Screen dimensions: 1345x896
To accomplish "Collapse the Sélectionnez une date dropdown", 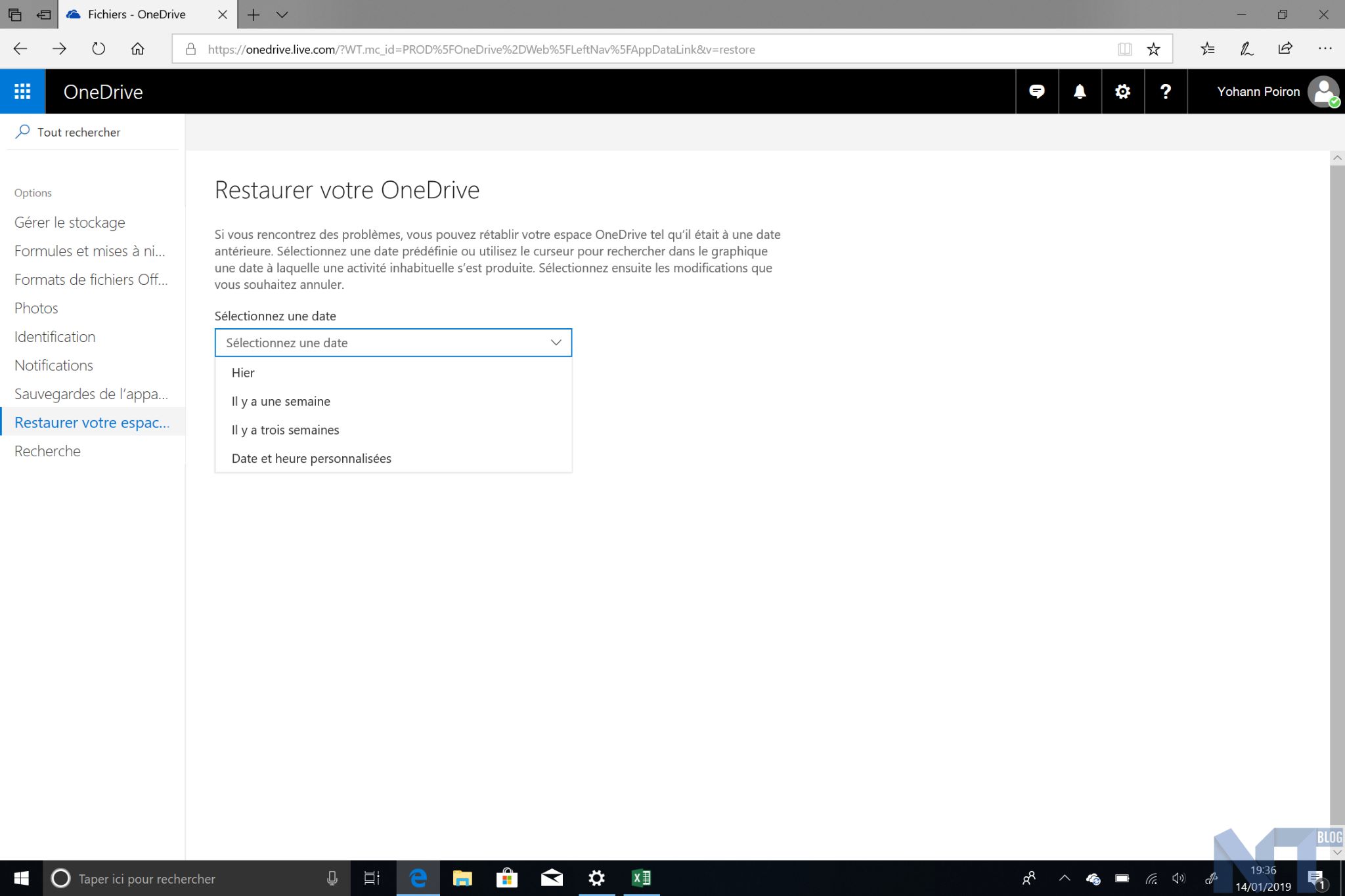I will point(556,343).
